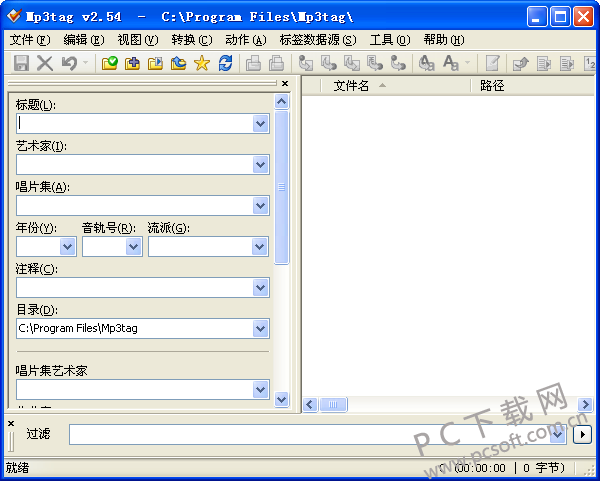Open the 编辑(E) menu

[83, 40]
